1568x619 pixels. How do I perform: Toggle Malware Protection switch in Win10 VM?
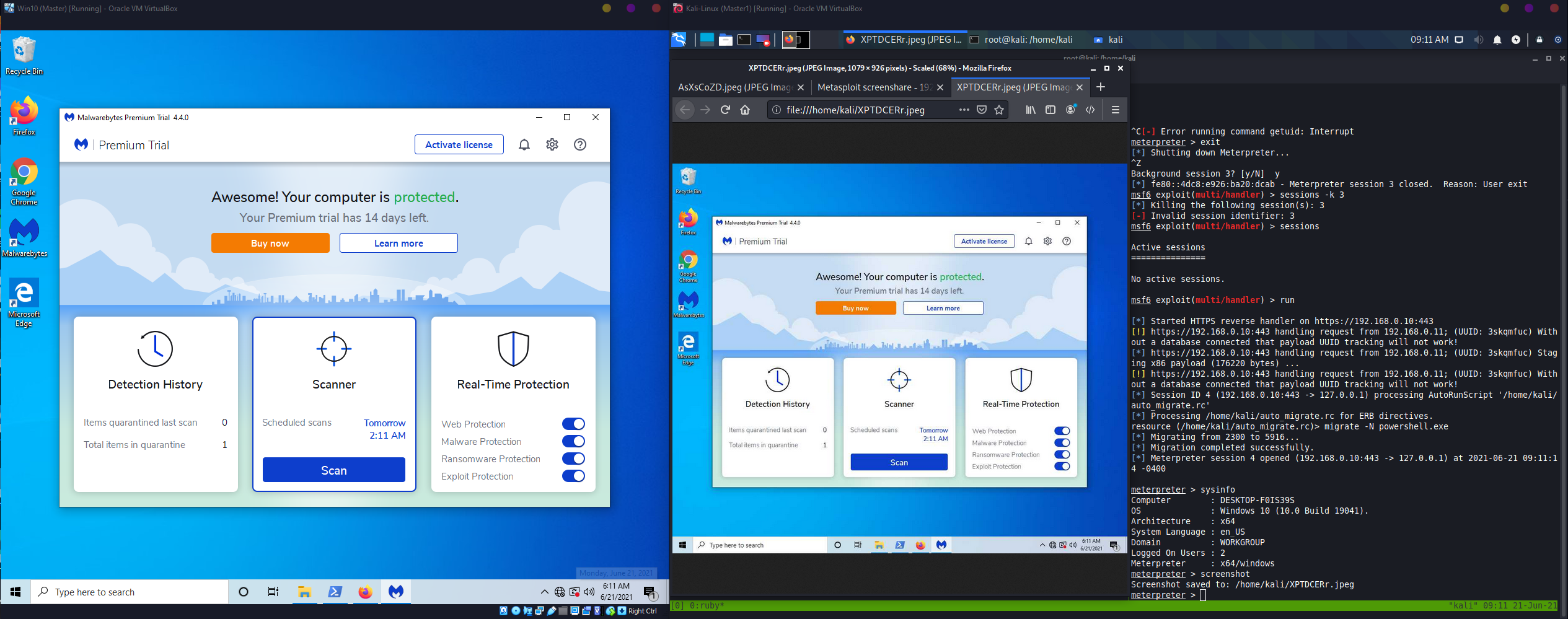573,441
